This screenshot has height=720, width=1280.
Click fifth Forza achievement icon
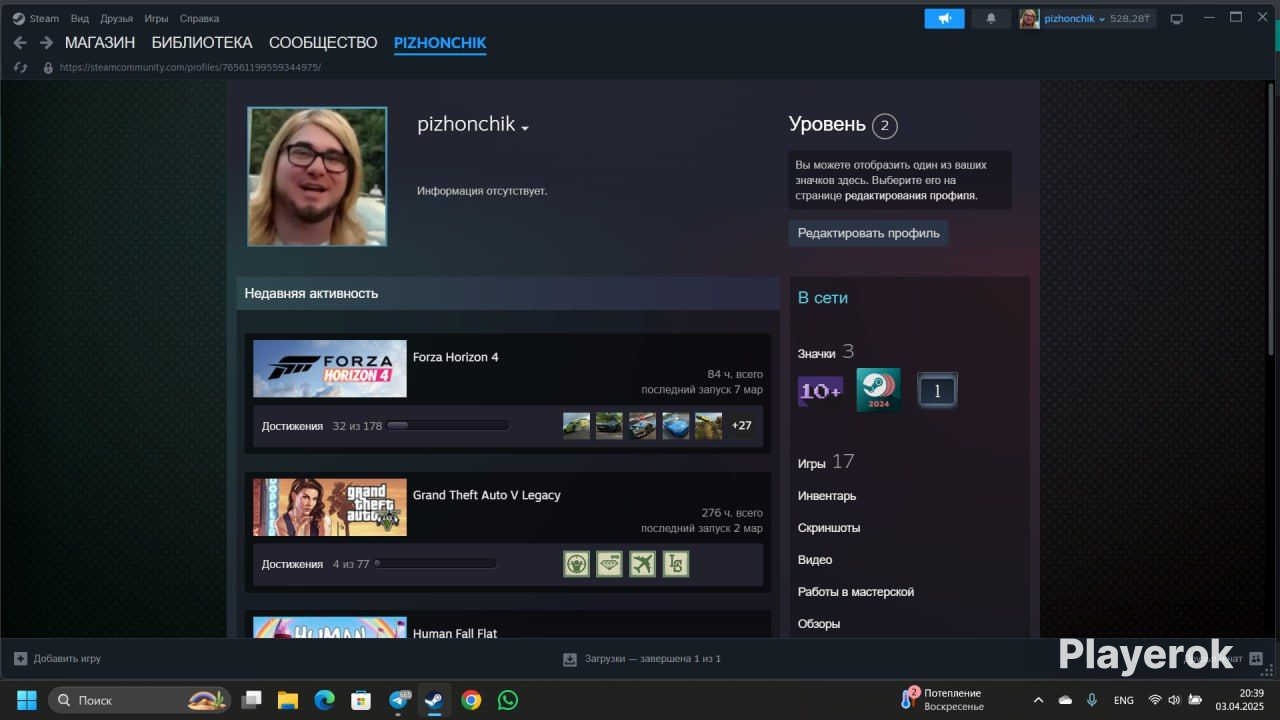point(708,426)
